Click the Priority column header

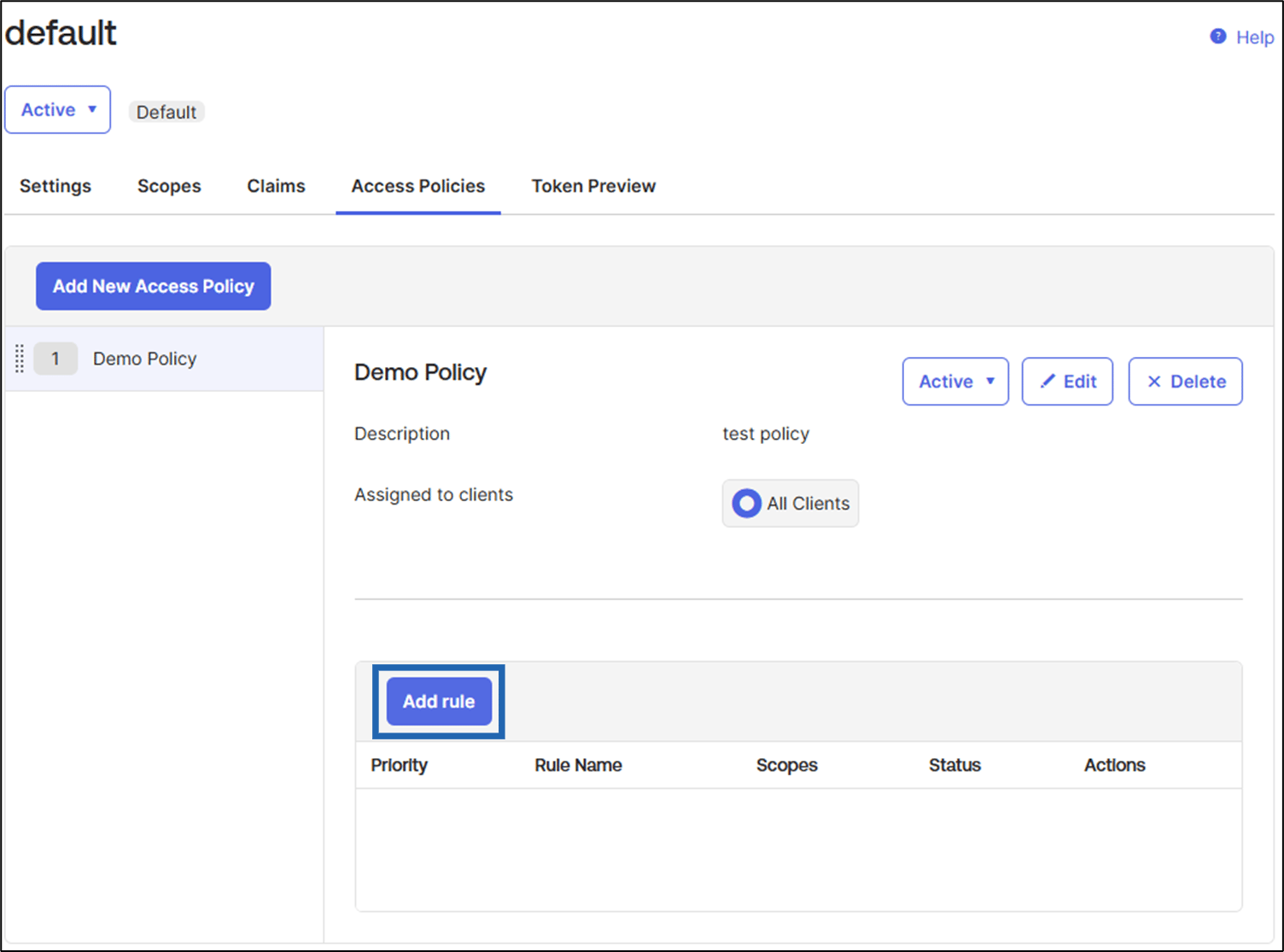[x=399, y=765]
